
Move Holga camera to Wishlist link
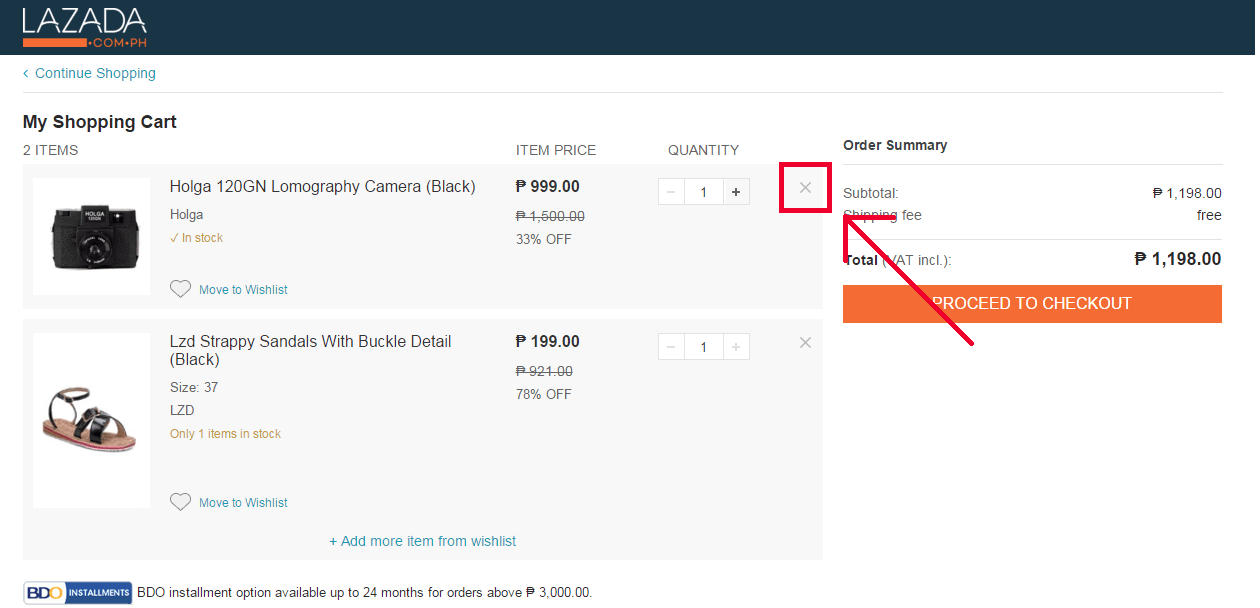pos(243,290)
